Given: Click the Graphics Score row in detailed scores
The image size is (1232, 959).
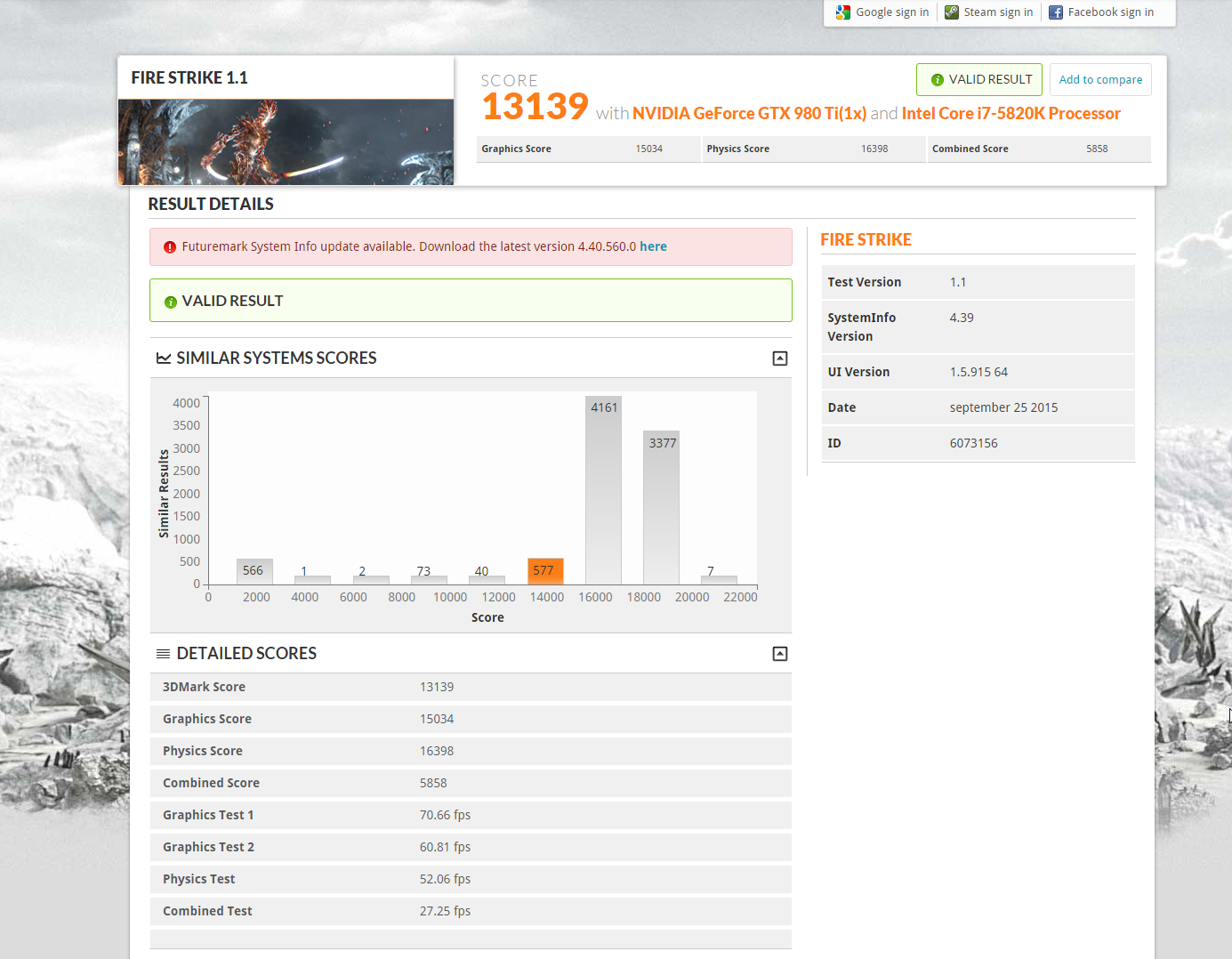Looking at the screenshot, I should tap(471, 719).
